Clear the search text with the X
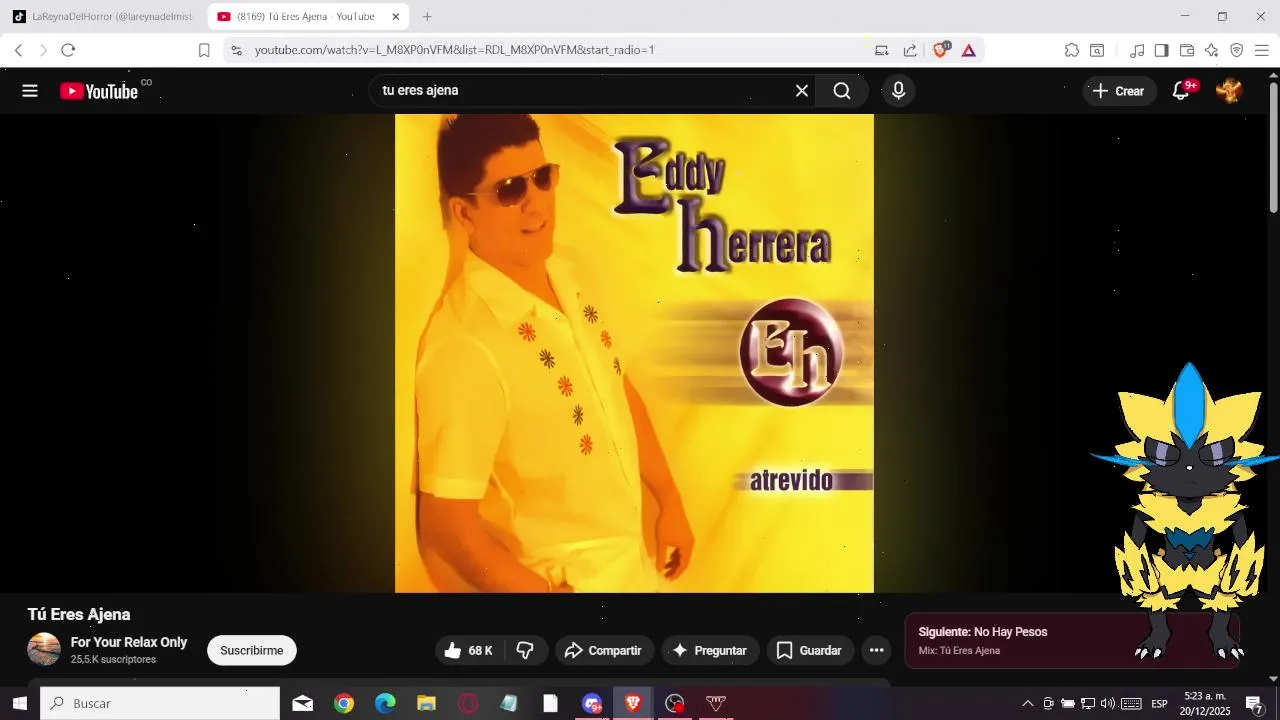The width and height of the screenshot is (1280, 720). point(802,91)
